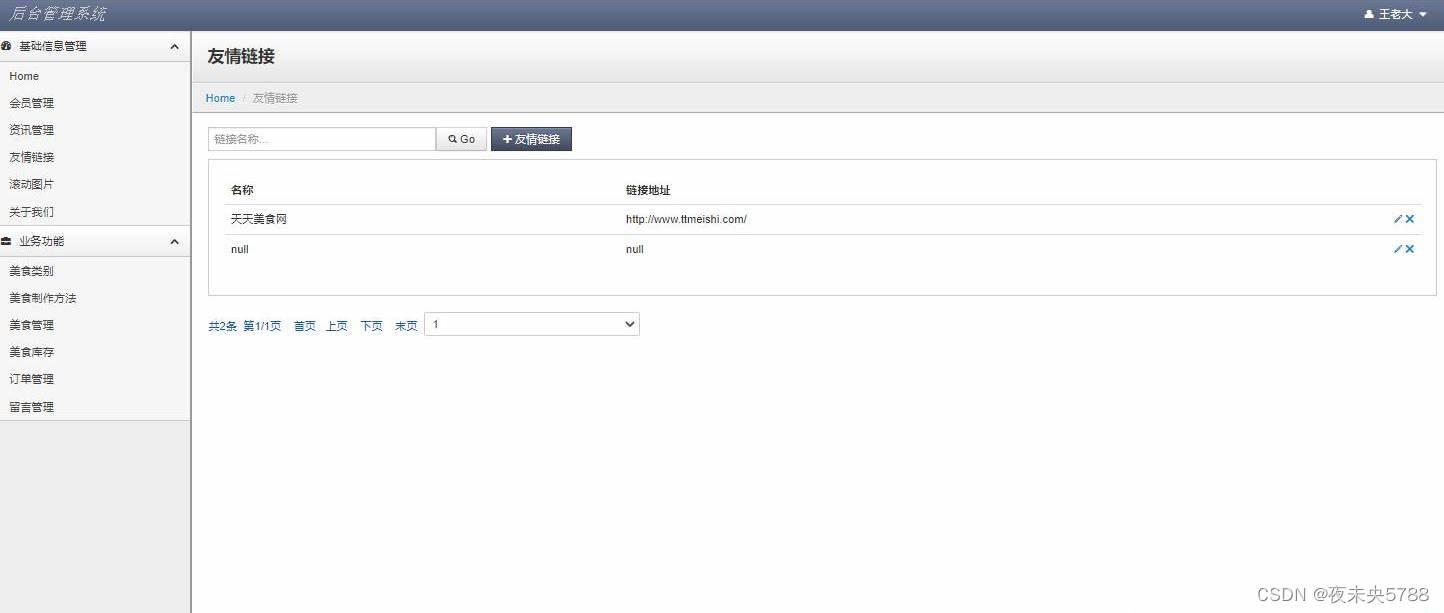This screenshot has width=1444, height=613.
Task: Click the Go search button
Action: (x=462, y=139)
